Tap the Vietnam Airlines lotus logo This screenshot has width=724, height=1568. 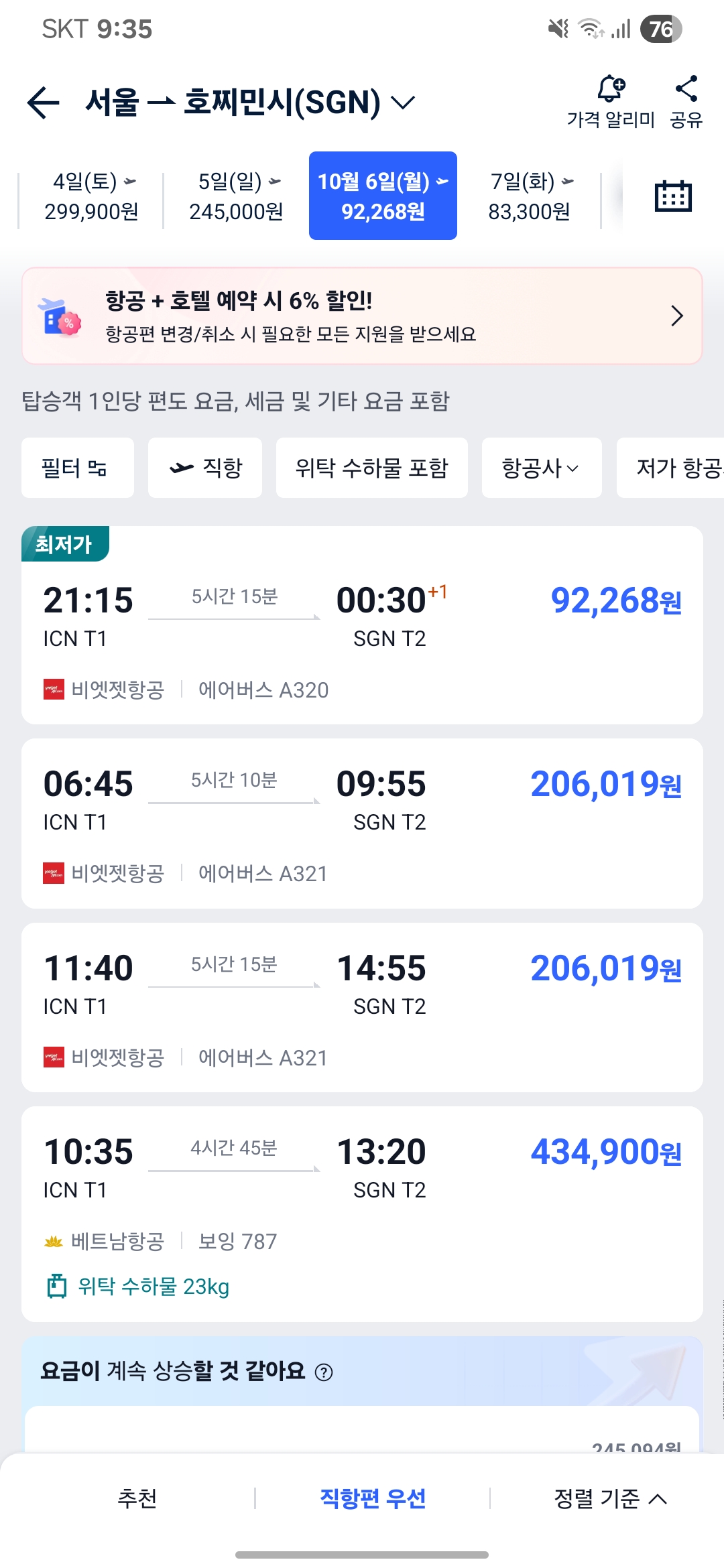click(54, 1242)
